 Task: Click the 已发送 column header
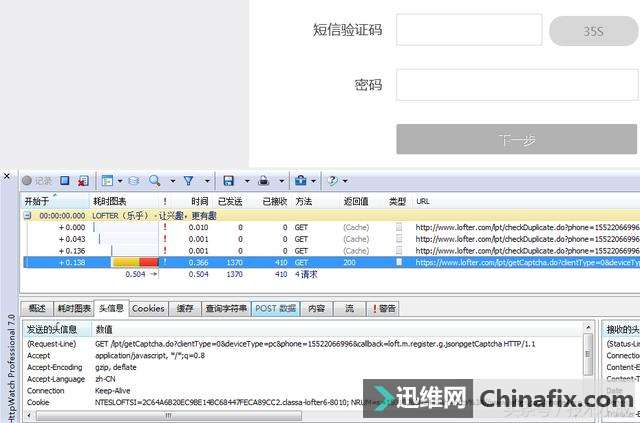(x=230, y=201)
